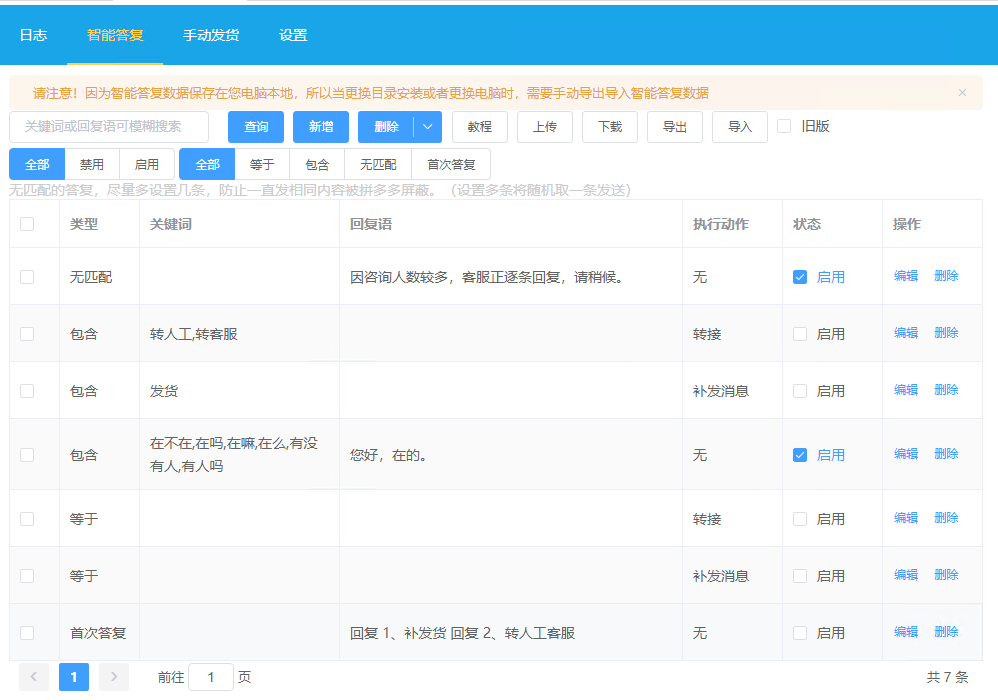Viewport: 998px width, 700px height.
Task: Select the 无匹配 row checkbox
Action: [x=27, y=277]
